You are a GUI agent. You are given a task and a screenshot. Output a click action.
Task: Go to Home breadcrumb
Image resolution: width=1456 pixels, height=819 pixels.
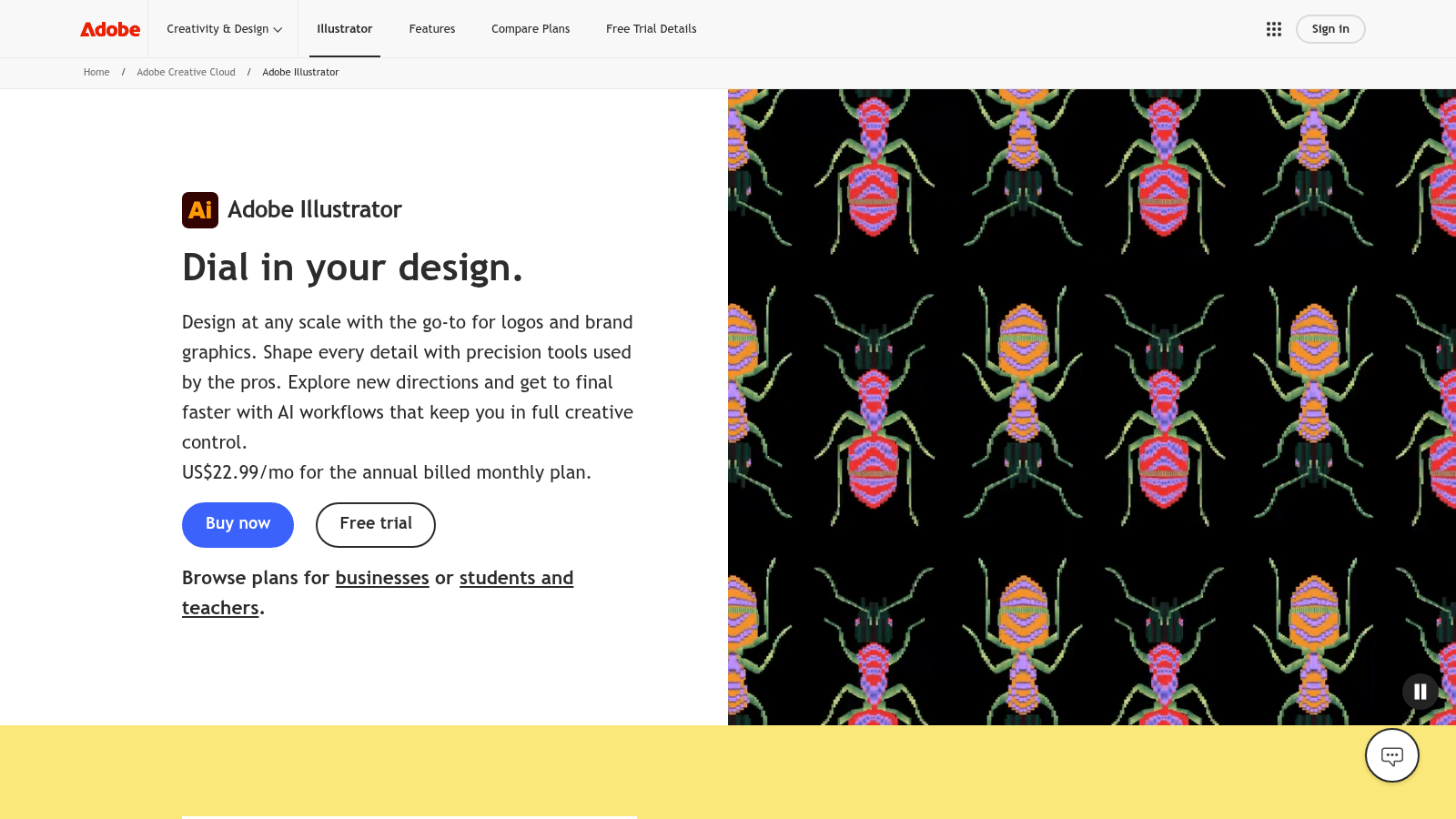tap(96, 73)
